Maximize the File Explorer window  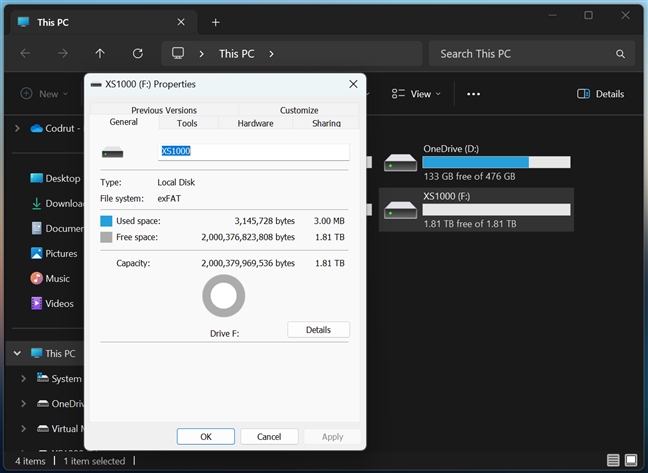[x=588, y=15]
